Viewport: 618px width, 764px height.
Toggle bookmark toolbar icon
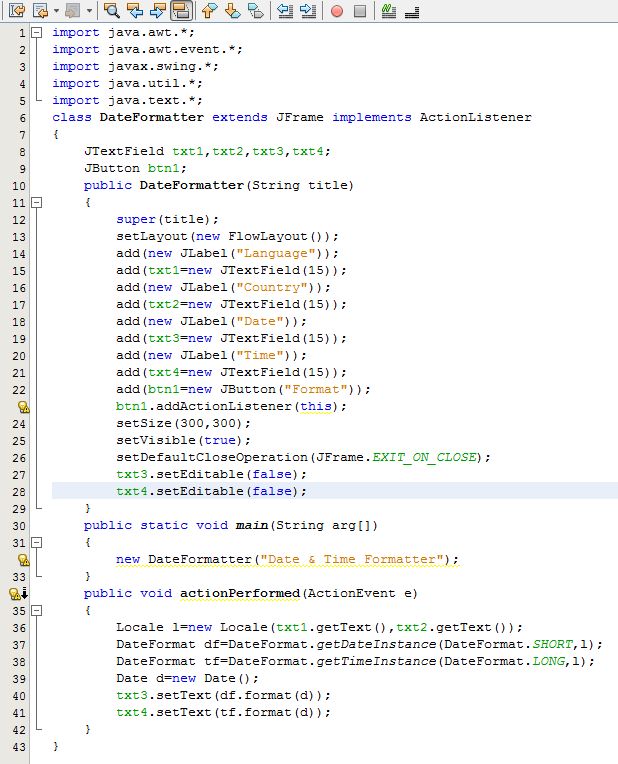pyautogui.click(x=256, y=10)
